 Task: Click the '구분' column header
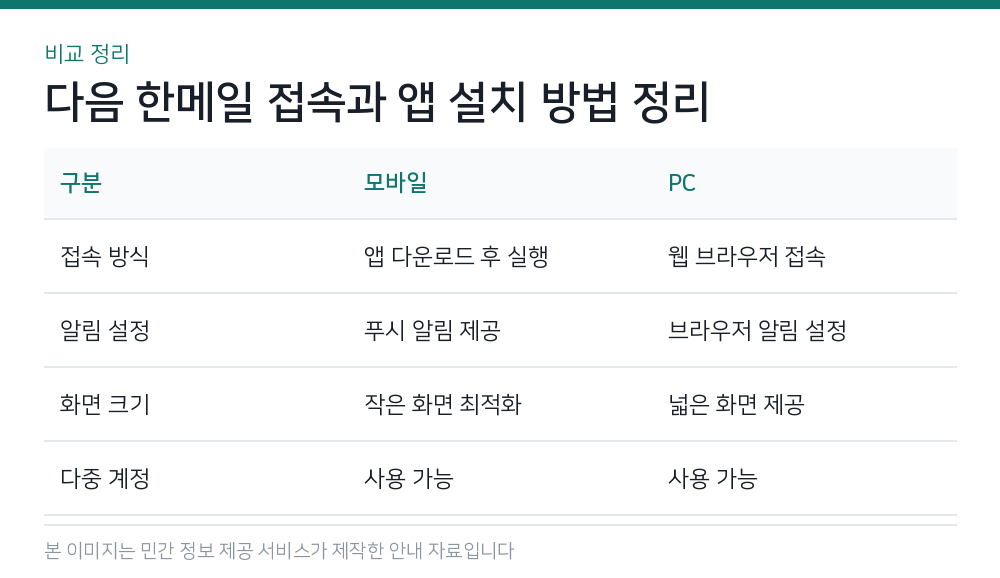tap(81, 183)
